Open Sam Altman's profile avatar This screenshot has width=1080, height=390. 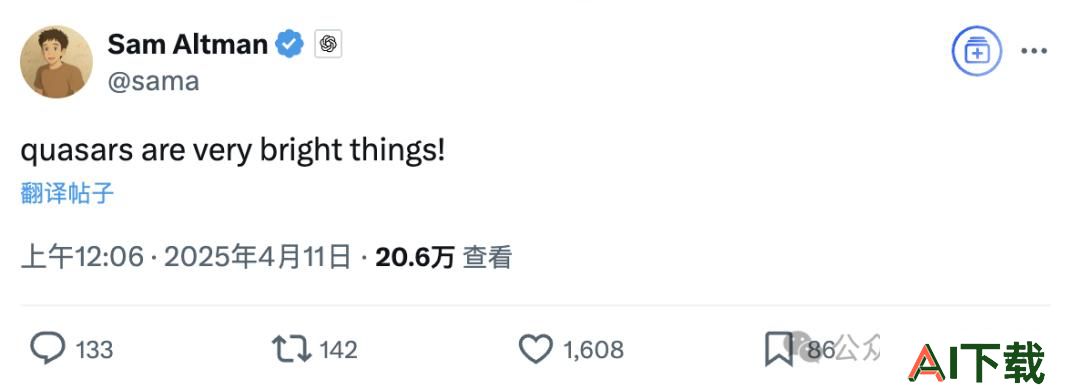coord(56,62)
